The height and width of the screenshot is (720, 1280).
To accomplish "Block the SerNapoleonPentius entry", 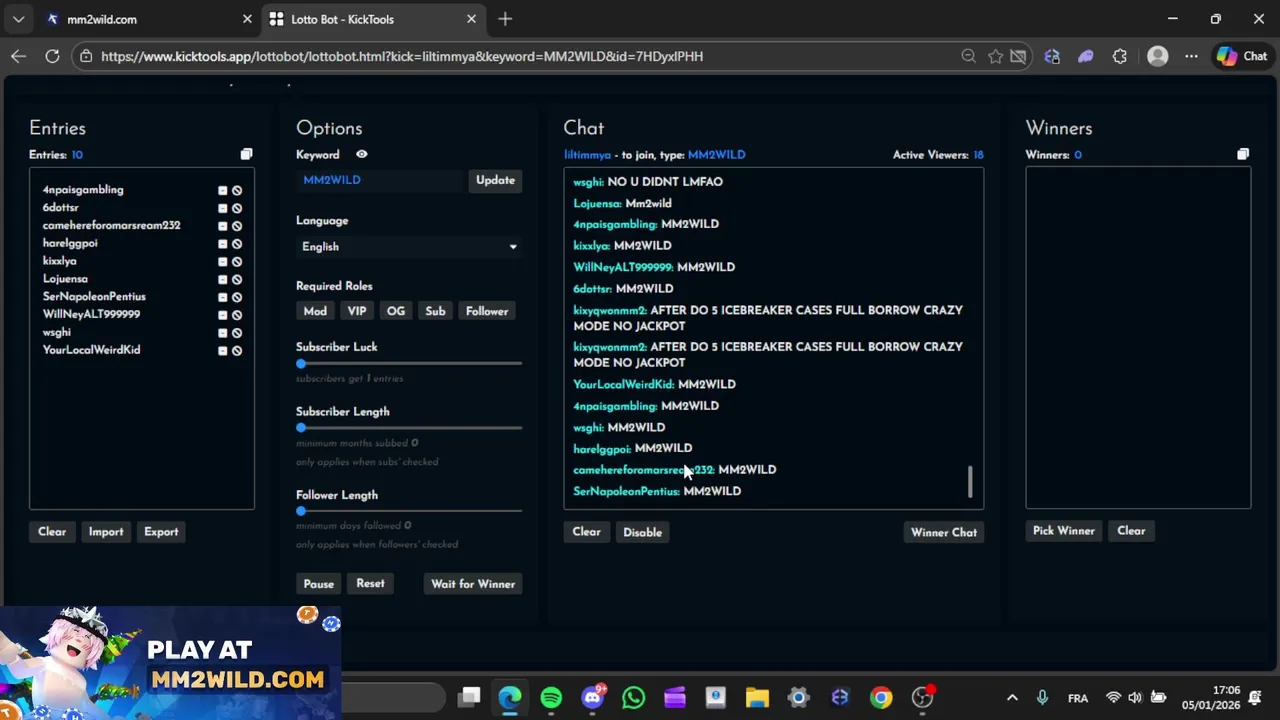I will 237,297.
